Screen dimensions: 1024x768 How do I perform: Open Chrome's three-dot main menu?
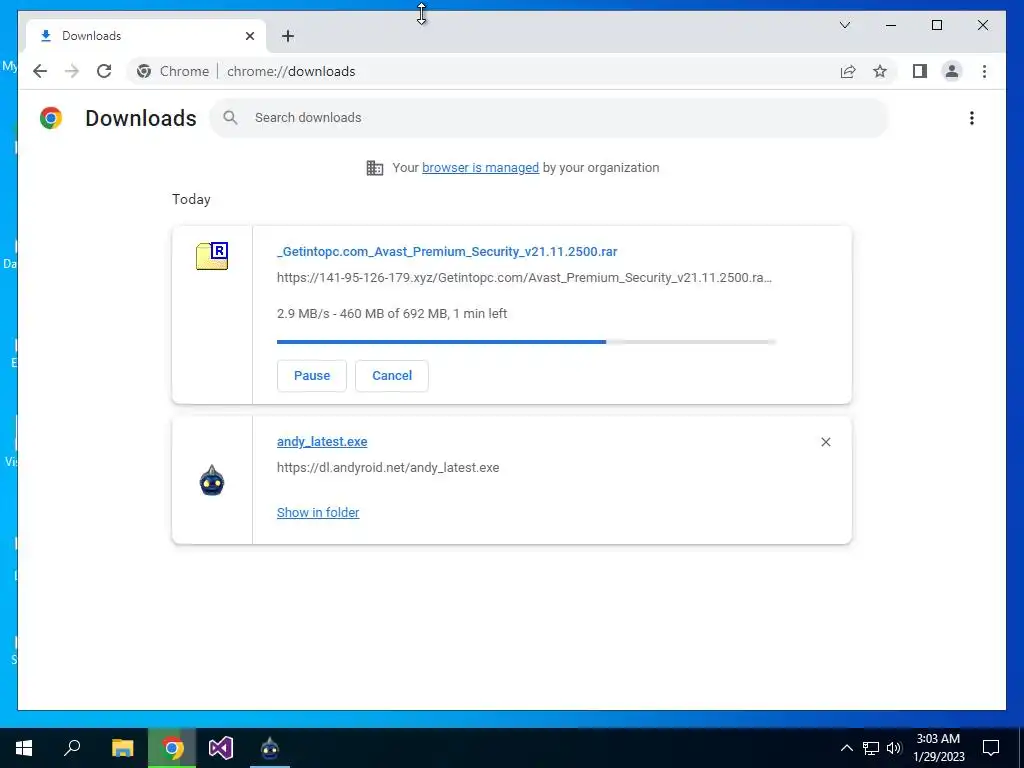coord(984,71)
